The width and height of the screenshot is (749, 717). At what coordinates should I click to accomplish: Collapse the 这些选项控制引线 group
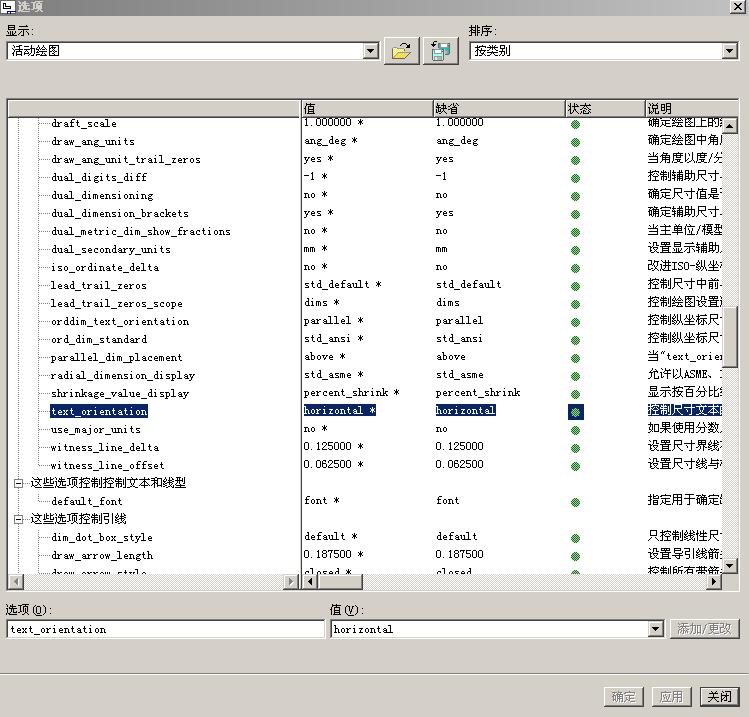tap(18, 519)
